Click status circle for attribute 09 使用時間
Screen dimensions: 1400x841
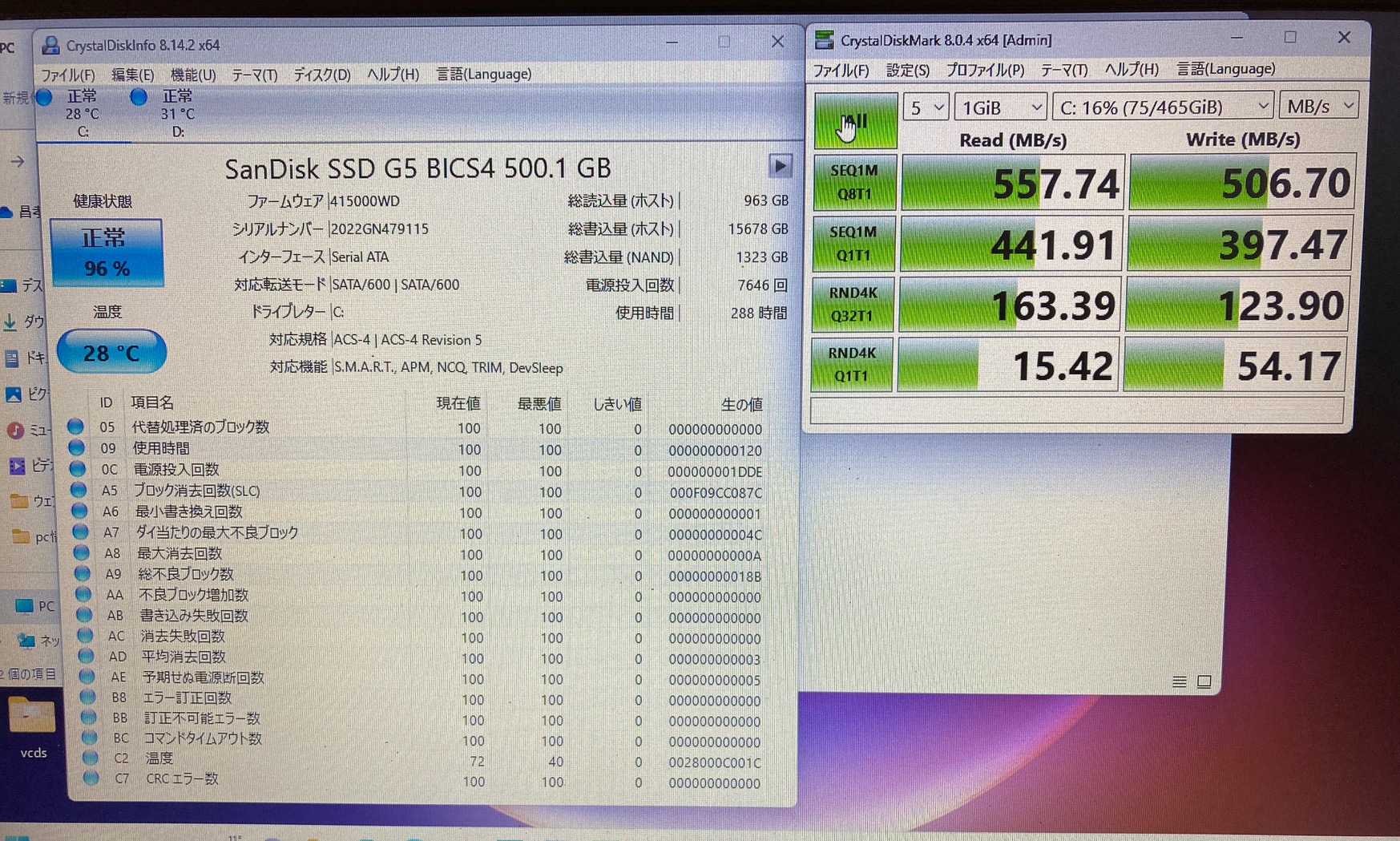click(76, 447)
